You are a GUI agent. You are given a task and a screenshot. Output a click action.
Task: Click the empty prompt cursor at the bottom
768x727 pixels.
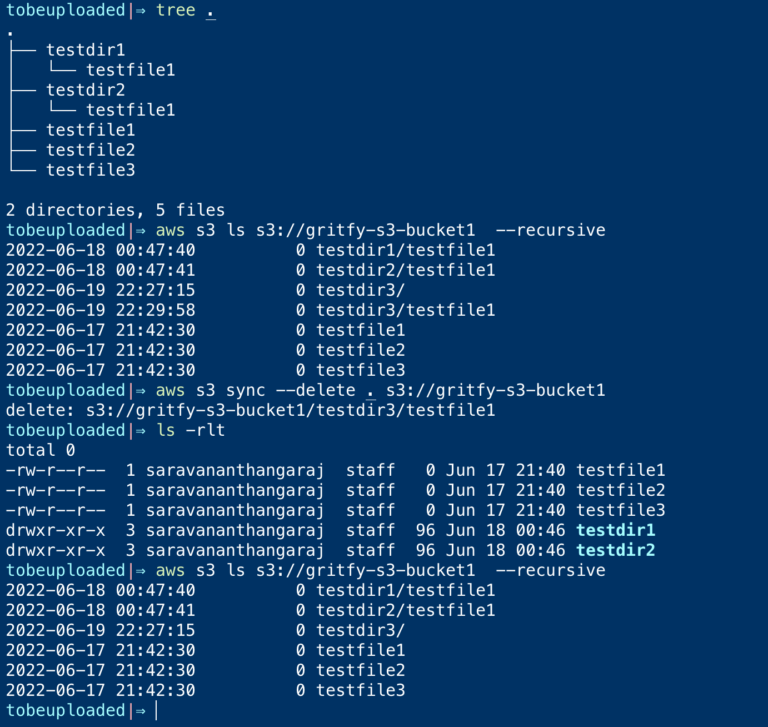click(x=156, y=710)
